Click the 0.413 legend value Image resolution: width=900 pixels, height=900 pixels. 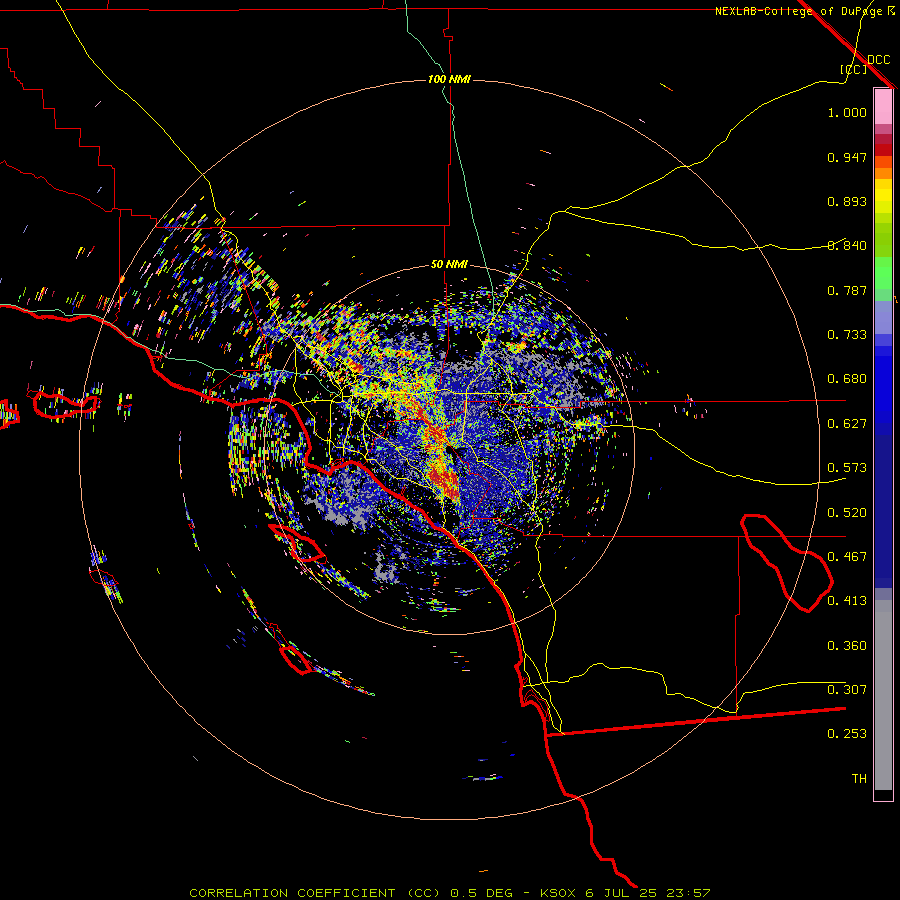(x=847, y=601)
